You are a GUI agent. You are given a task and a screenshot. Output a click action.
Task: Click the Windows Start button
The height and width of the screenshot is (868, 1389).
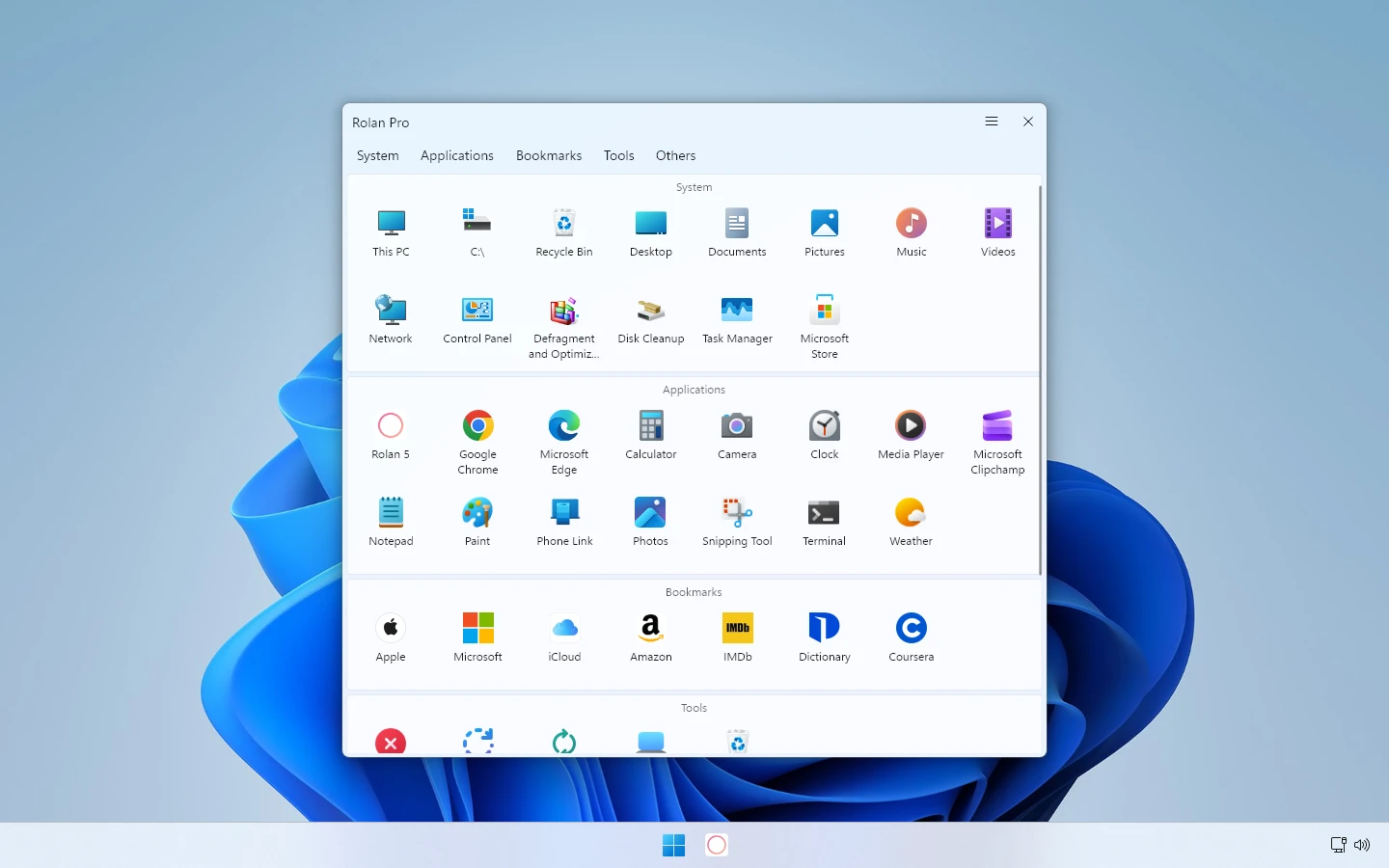pos(673,845)
